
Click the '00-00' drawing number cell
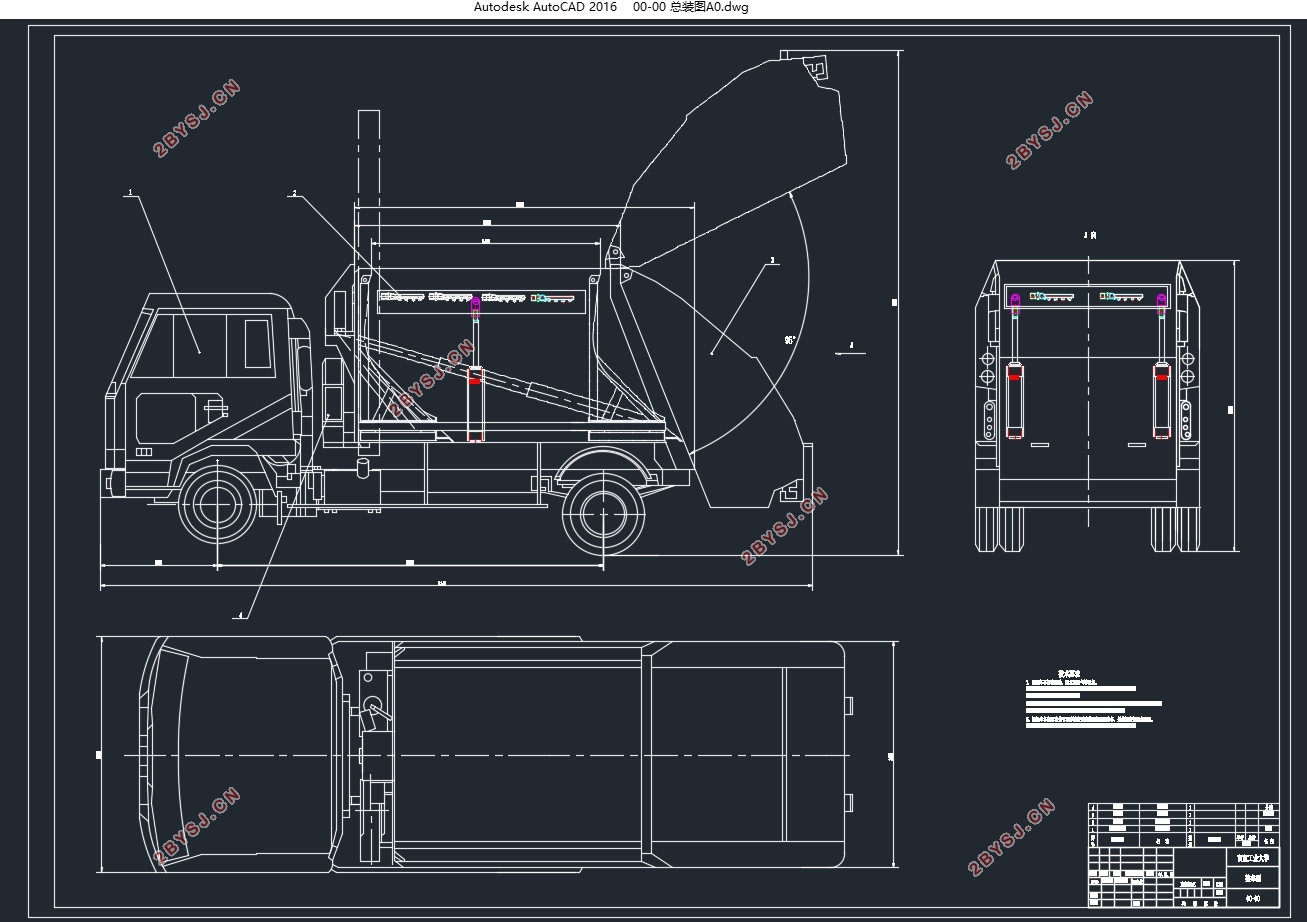(1252, 898)
